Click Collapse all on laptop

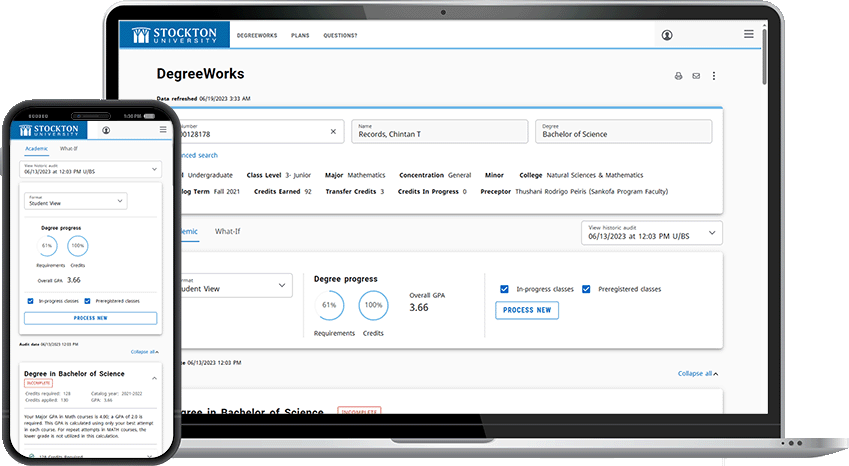pyautogui.click(x=698, y=373)
